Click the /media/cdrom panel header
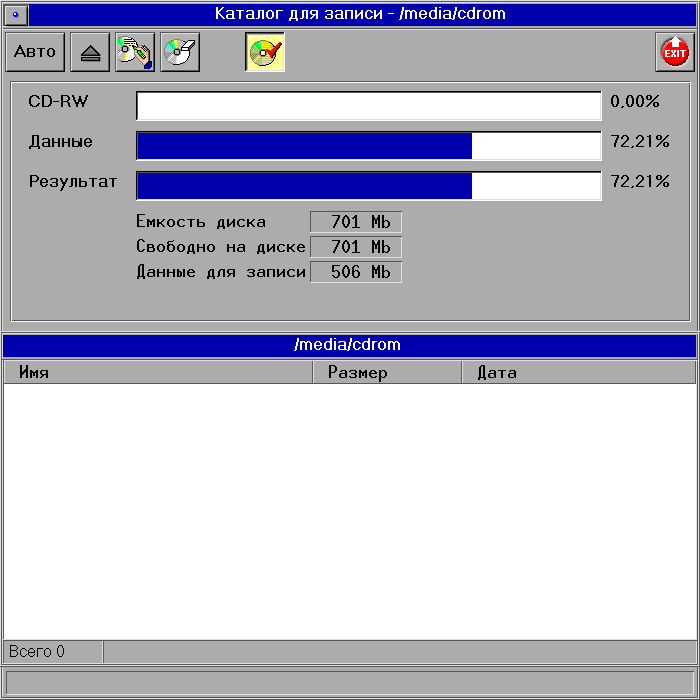 [350, 345]
